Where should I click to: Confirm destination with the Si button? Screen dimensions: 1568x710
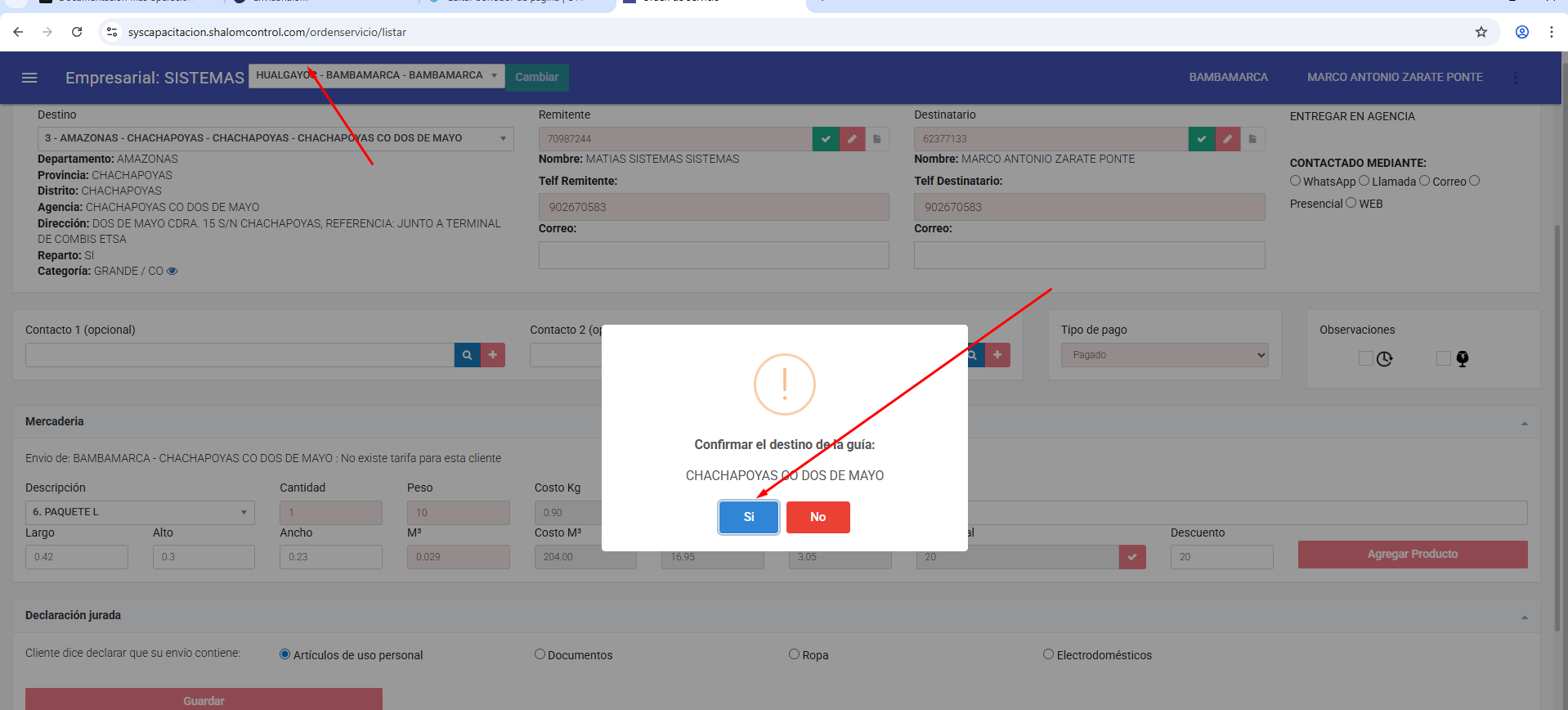click(748, 517)
